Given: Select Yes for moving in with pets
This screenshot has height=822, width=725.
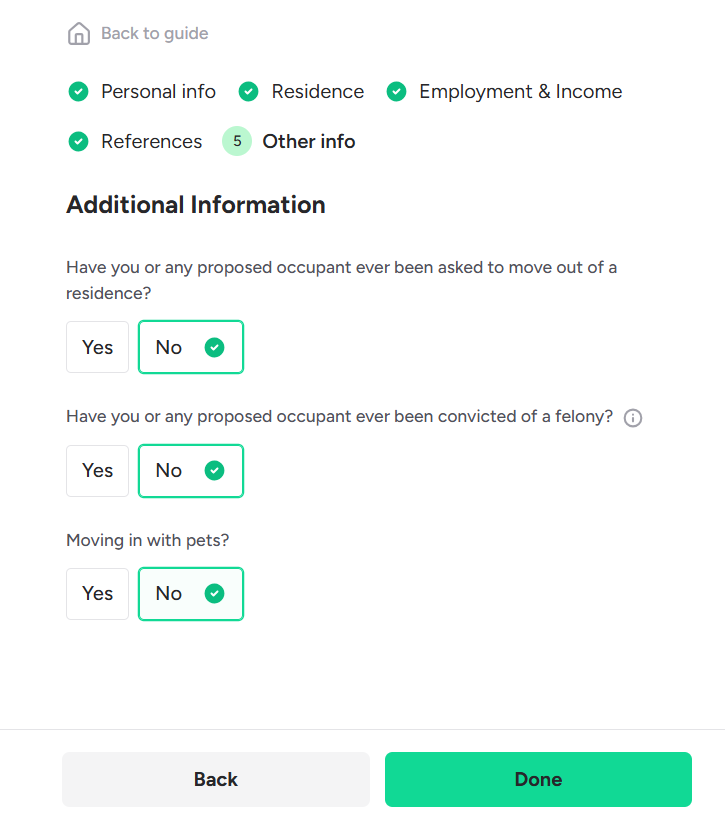Looking at the screenshot, I should pyautogui.click(x=98, y=594).
